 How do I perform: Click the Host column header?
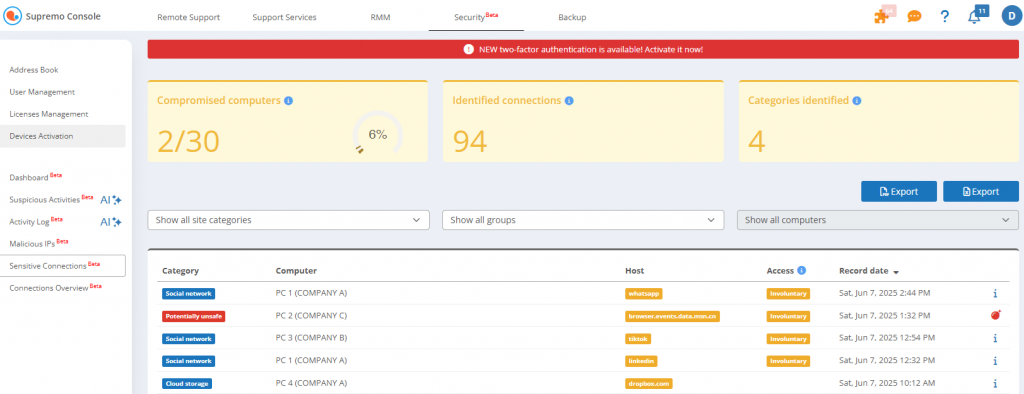pos(634,271)
